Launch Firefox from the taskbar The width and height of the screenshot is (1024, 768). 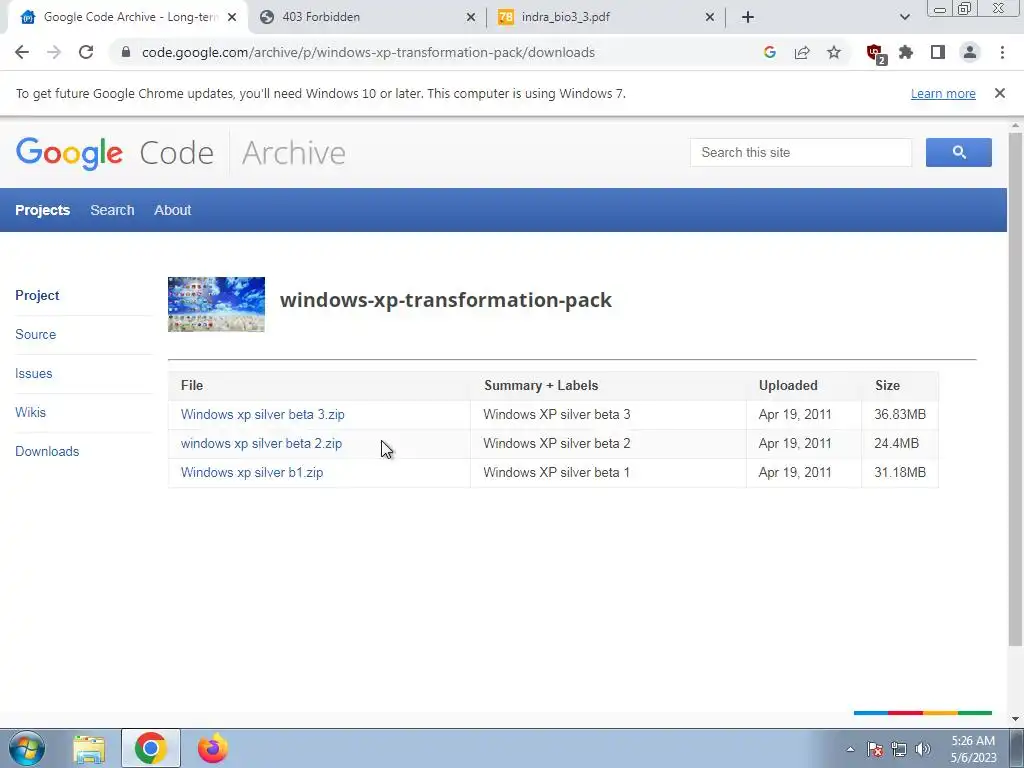[213, 748]
